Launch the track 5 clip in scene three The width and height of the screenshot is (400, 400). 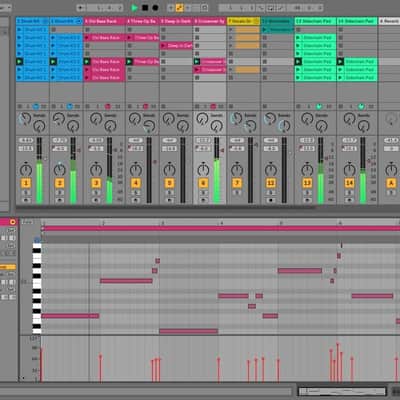pos(163,46)
